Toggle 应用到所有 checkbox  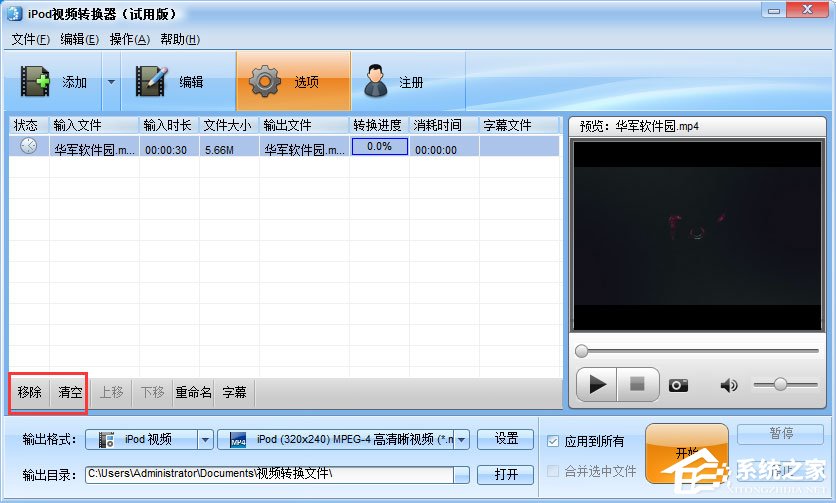click(554, 441)
